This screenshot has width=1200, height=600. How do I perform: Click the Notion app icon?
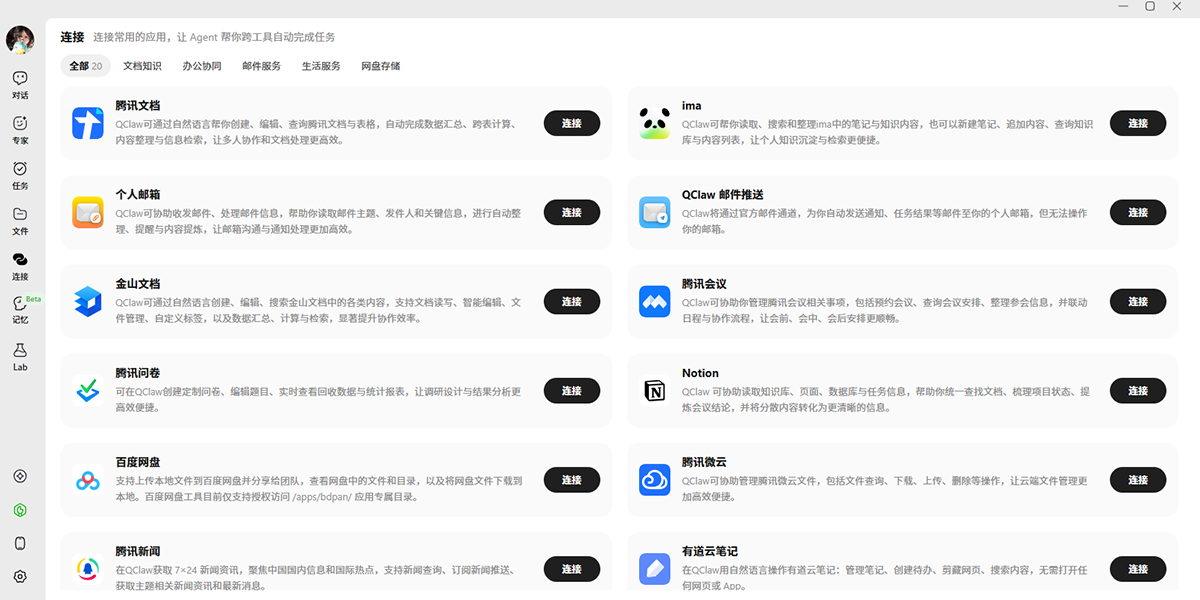(655, 390)
